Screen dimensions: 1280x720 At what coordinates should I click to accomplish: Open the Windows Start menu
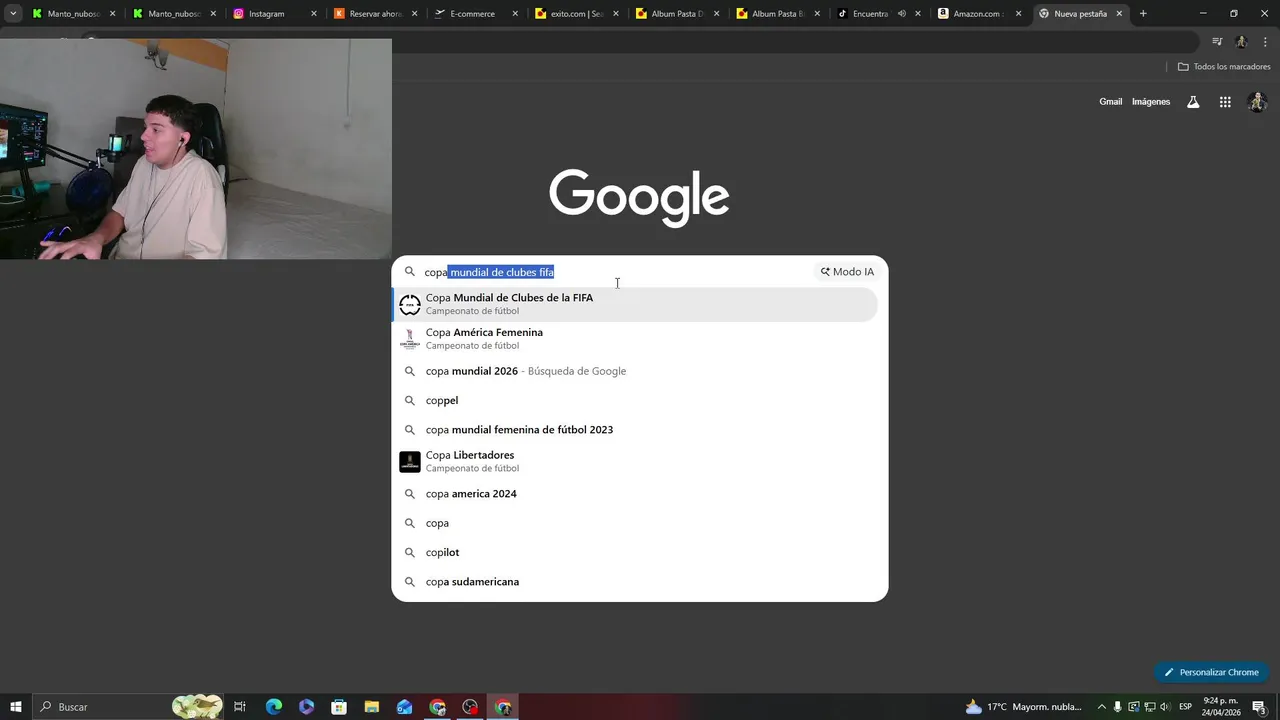click(15, 707)
